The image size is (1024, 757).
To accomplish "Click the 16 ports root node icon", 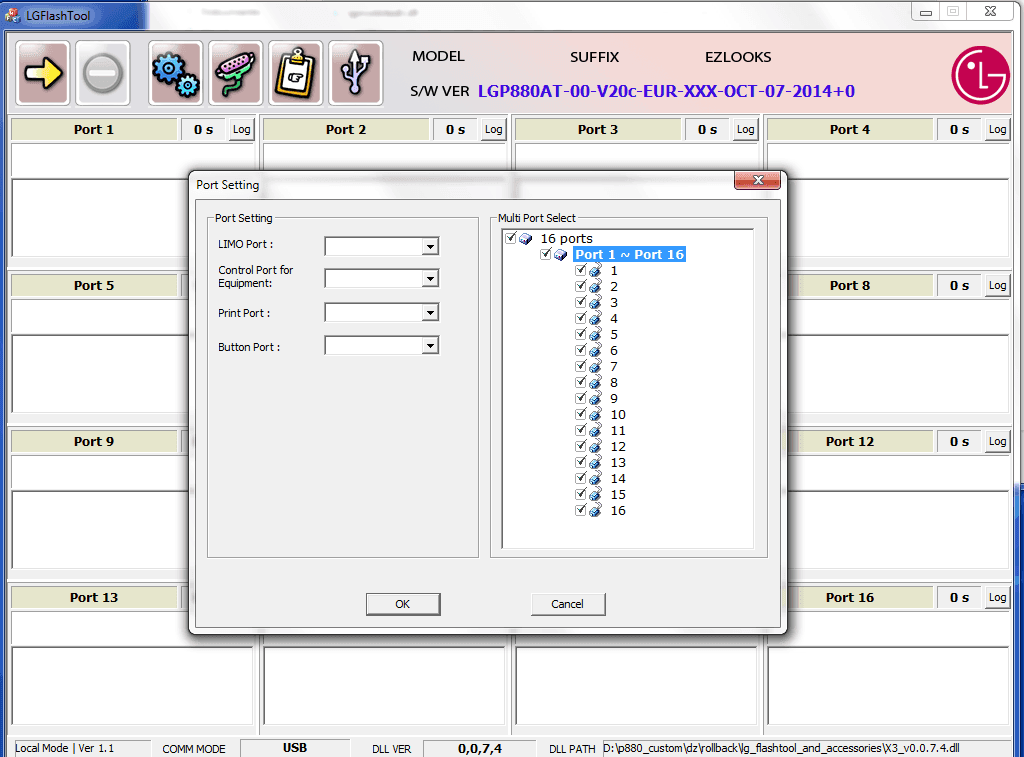I will (526, 239).
